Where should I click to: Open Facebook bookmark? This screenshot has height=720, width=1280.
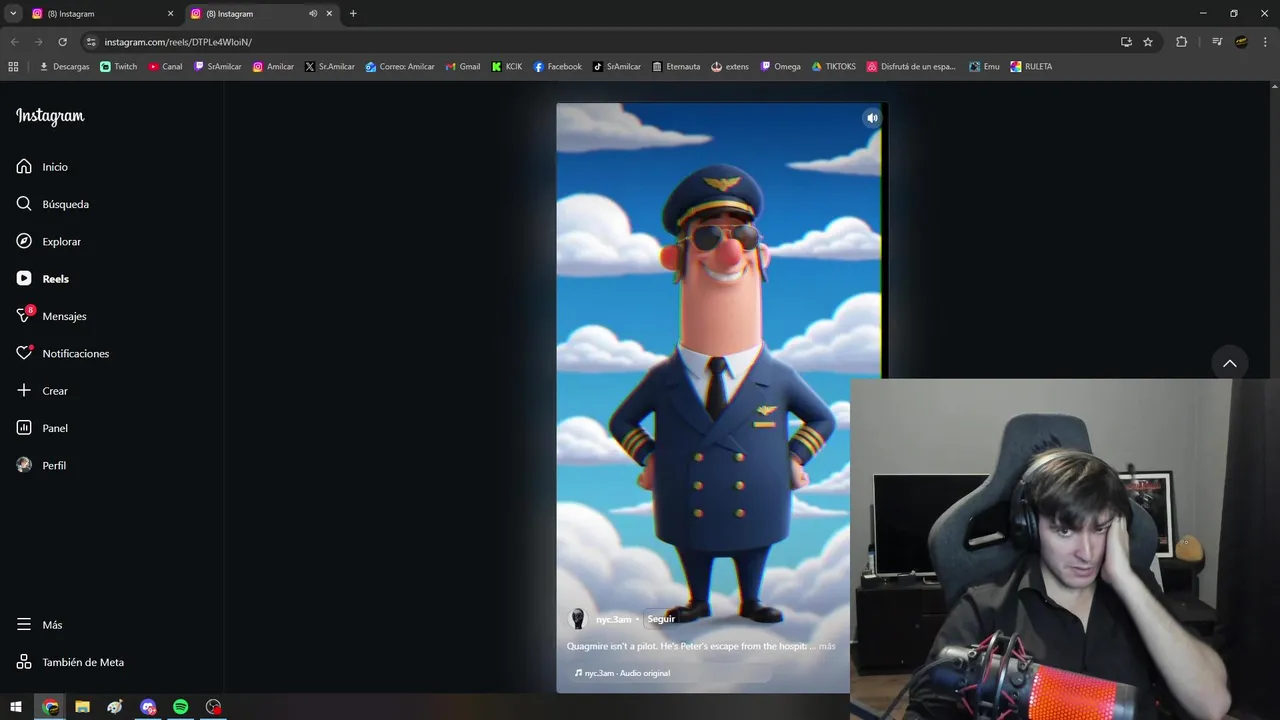click(557, 67)
